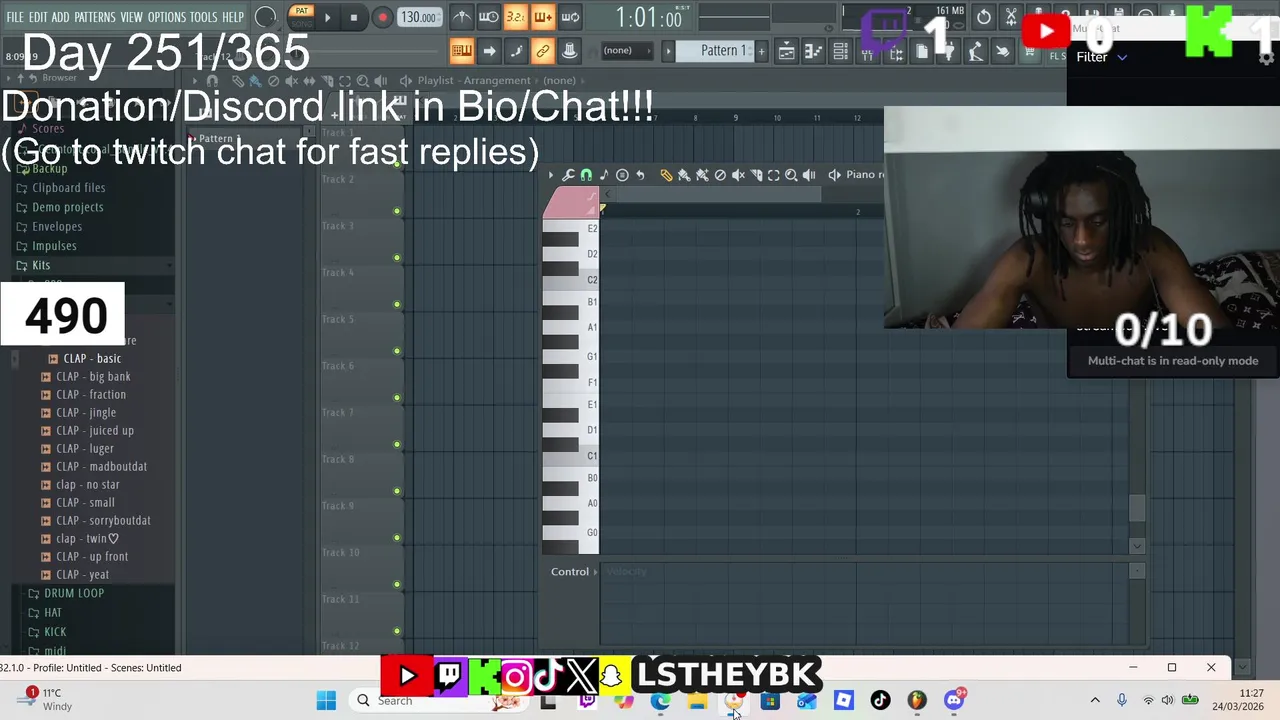This screenshot has height=720, width=1280.
Task: Select the piano roll Draw pencil tool
Action: (666, 175)
